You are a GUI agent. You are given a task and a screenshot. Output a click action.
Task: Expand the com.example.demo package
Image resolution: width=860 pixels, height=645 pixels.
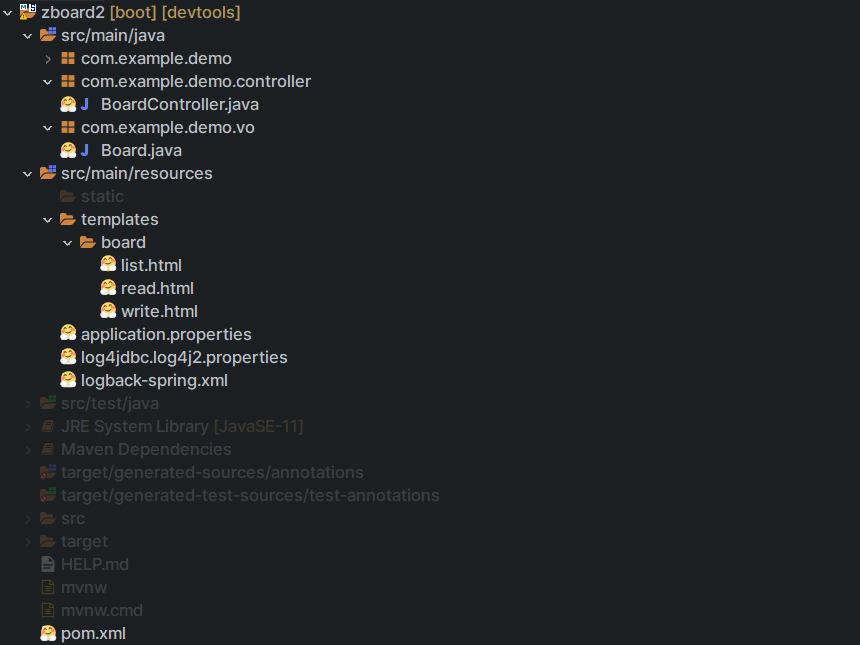pyautogui.click(x=47, y=59)
